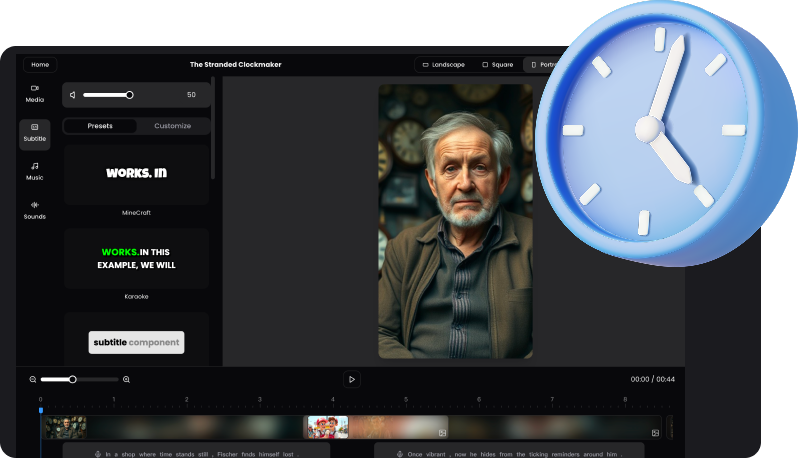This screenshot has height=458, width=798.
Task: Click microphone icon on first subtitle segment
Action: click(96, 453)
